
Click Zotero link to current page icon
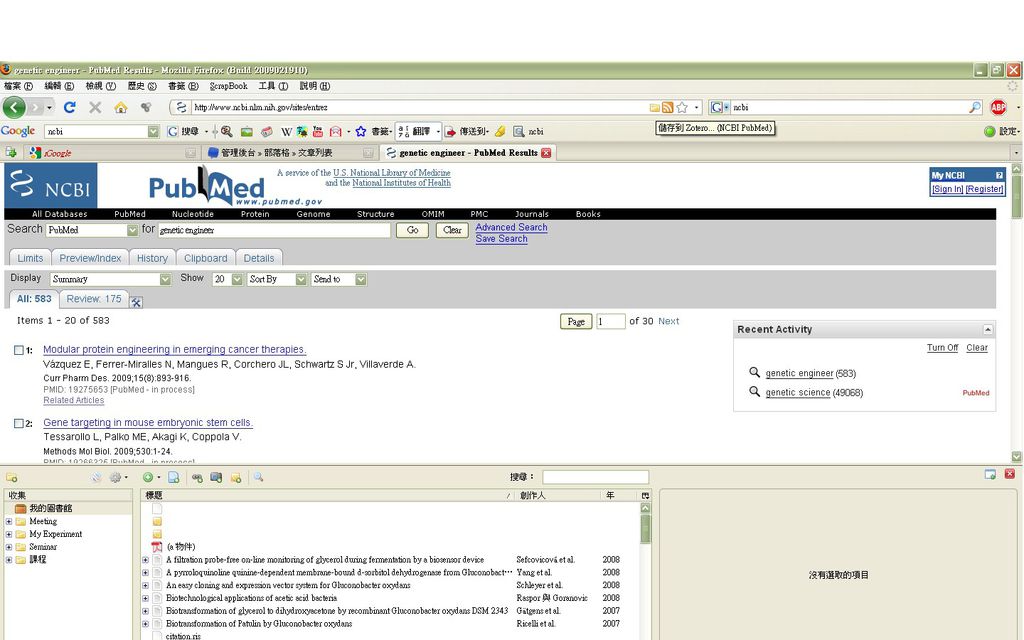click(x=197, y=478)
